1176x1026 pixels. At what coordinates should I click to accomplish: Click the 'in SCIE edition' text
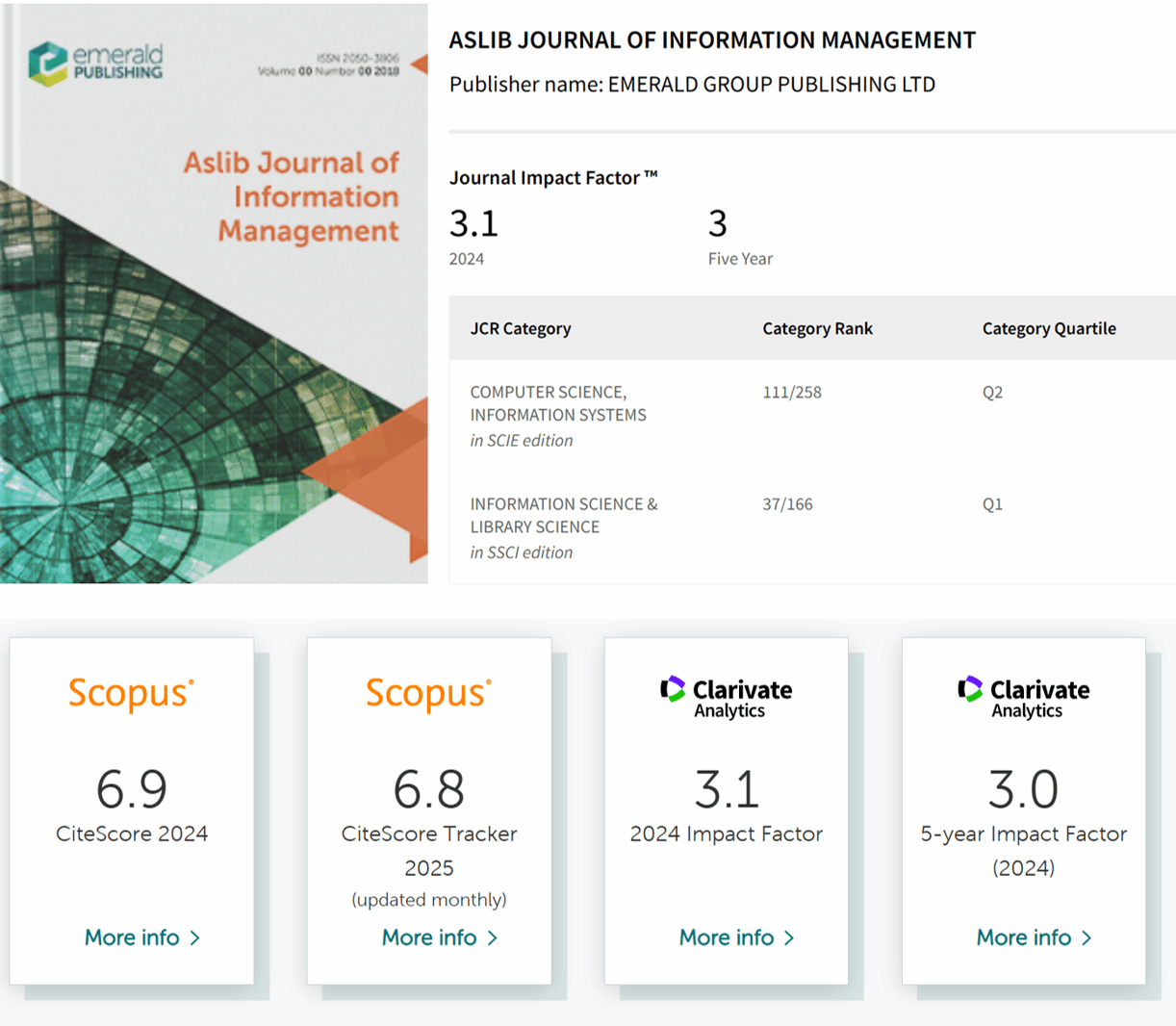[x=522, y=440]
